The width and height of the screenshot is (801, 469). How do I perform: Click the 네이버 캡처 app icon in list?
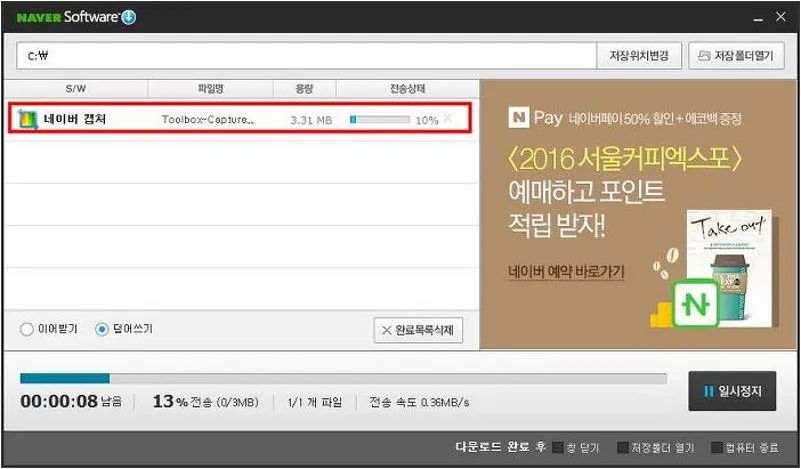(x=28, y=120)
